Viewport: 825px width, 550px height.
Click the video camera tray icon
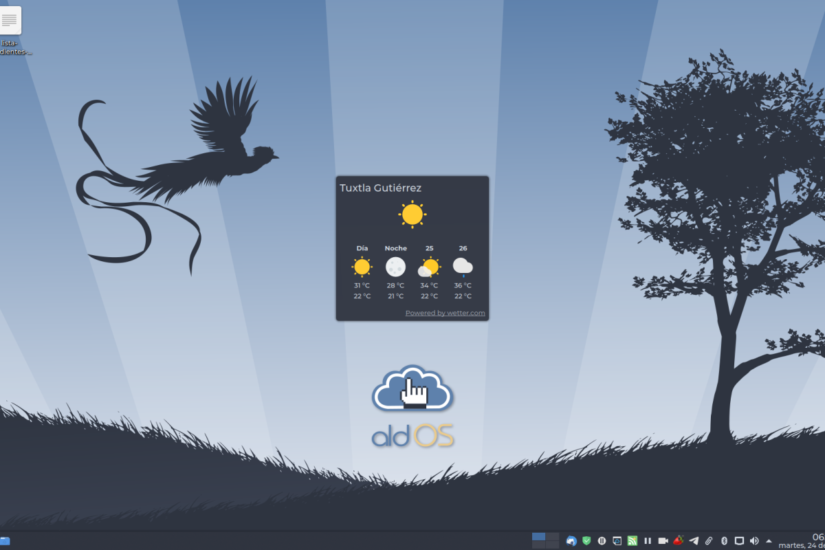tap(663, 541)
